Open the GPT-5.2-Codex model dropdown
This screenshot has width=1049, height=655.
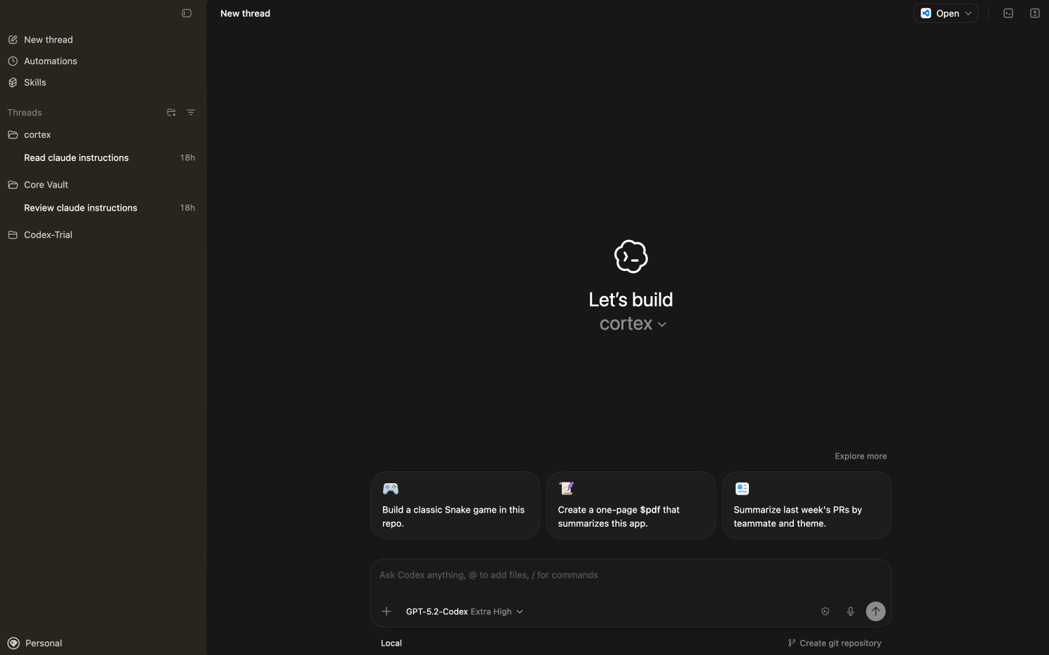point(464,612)
